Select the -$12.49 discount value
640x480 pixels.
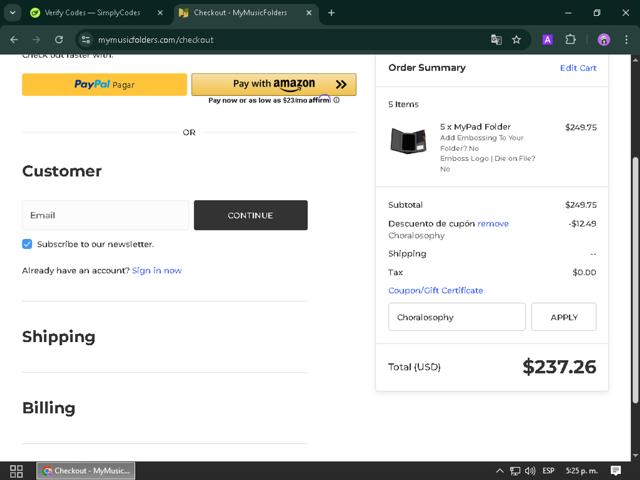[582, 224]
